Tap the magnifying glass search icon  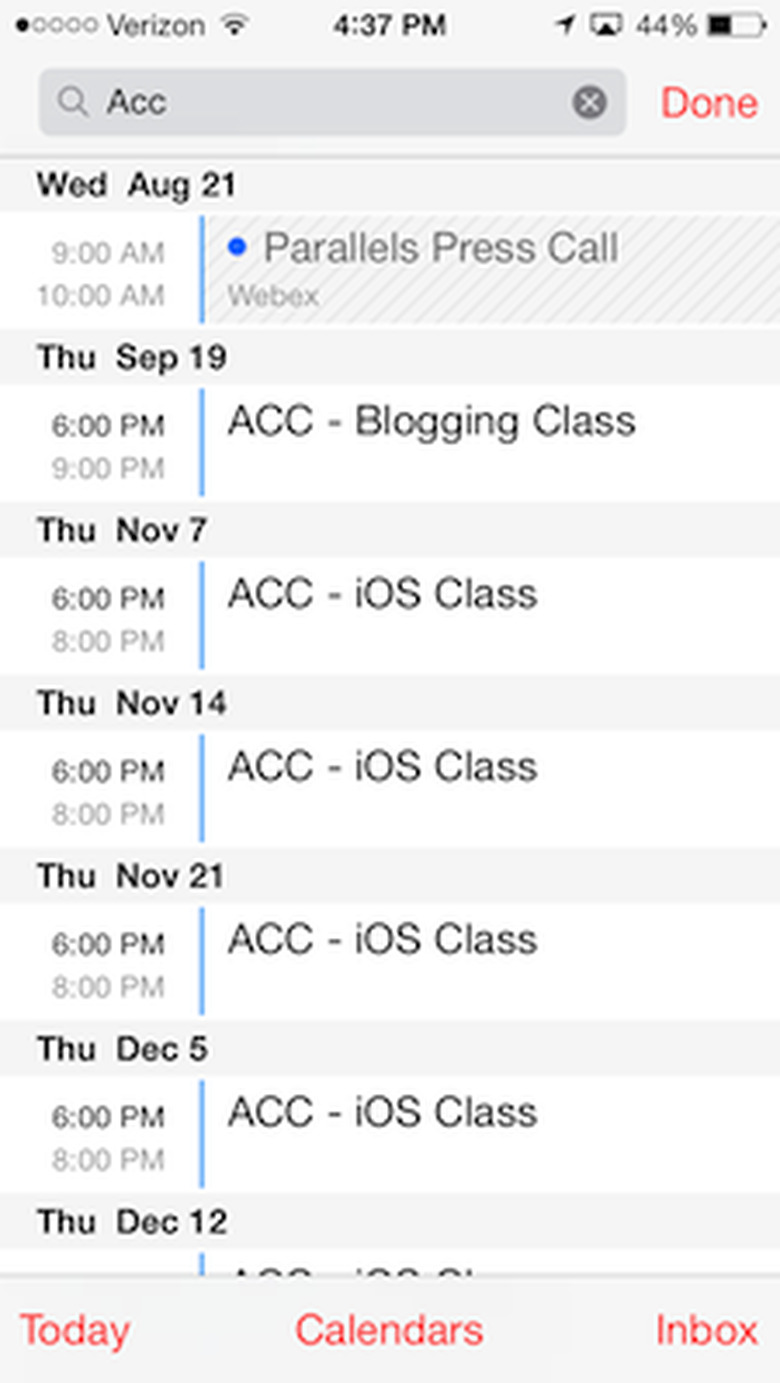(72, 102)
